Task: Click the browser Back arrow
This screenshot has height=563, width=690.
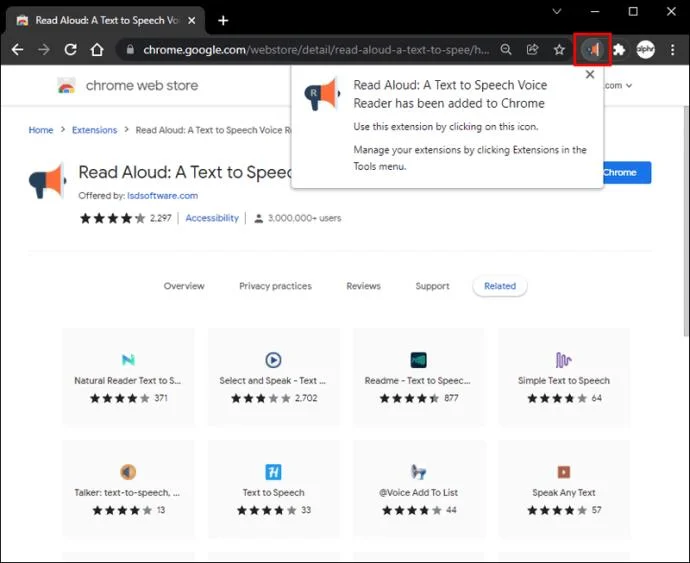Action: [18, 49]
